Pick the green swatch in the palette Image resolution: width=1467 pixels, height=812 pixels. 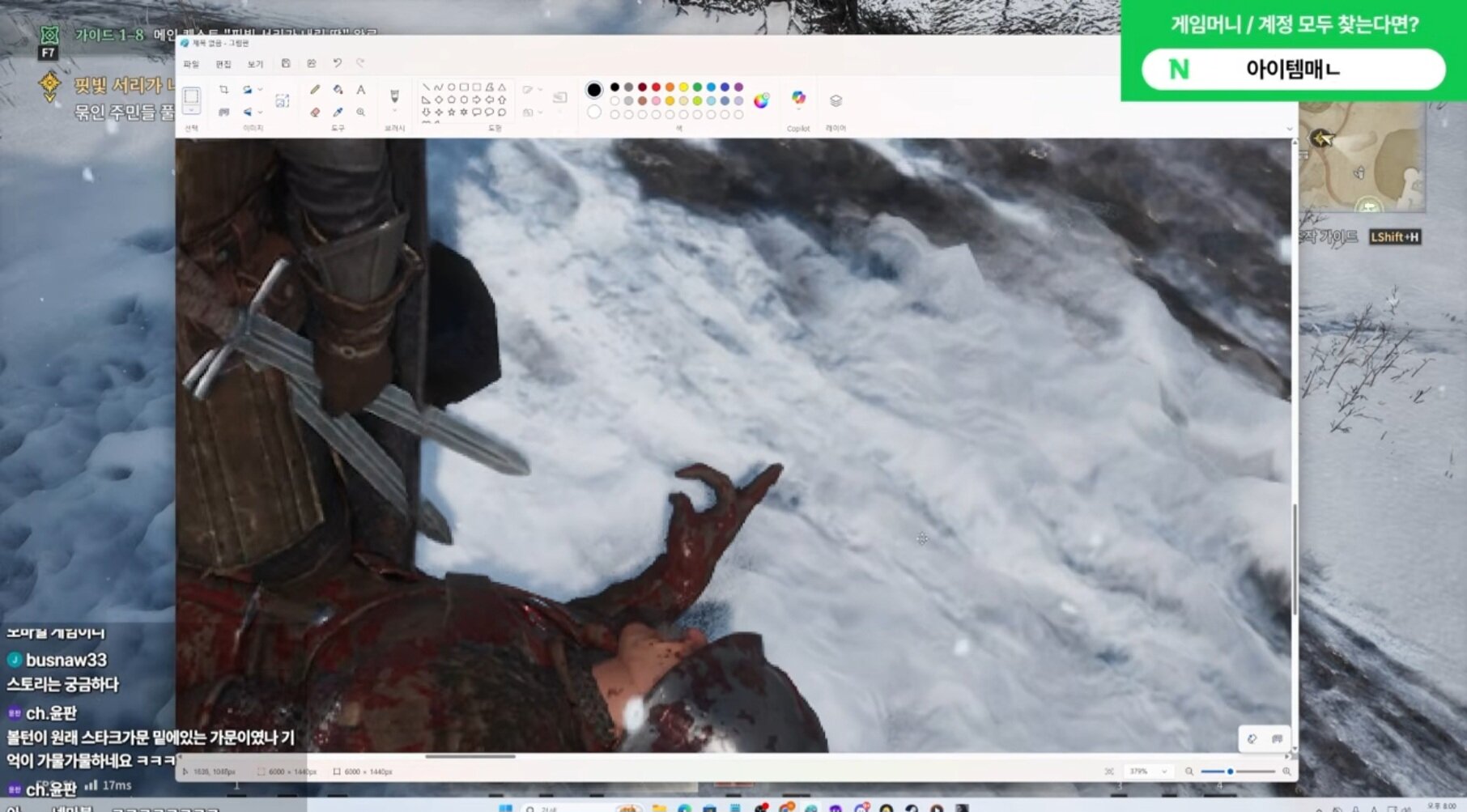(x=697, y=87)
